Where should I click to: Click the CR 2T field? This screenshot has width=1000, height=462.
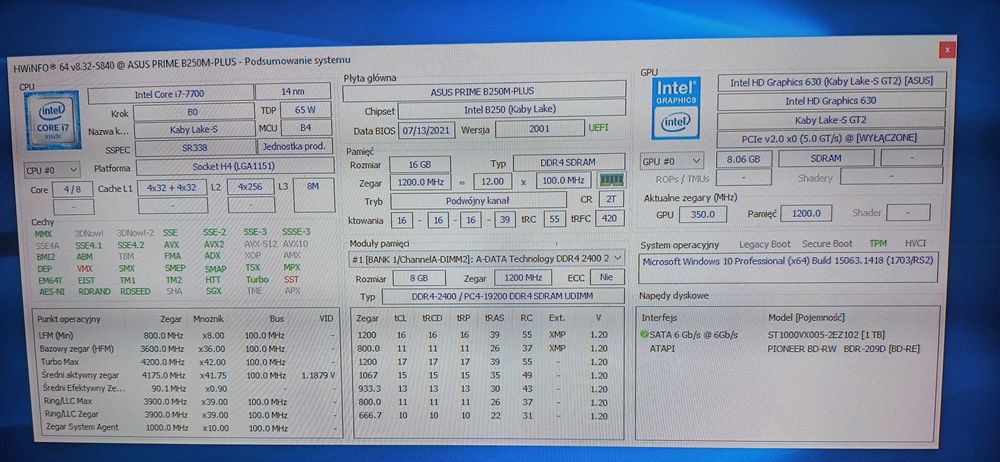click(x=612, y=199)
